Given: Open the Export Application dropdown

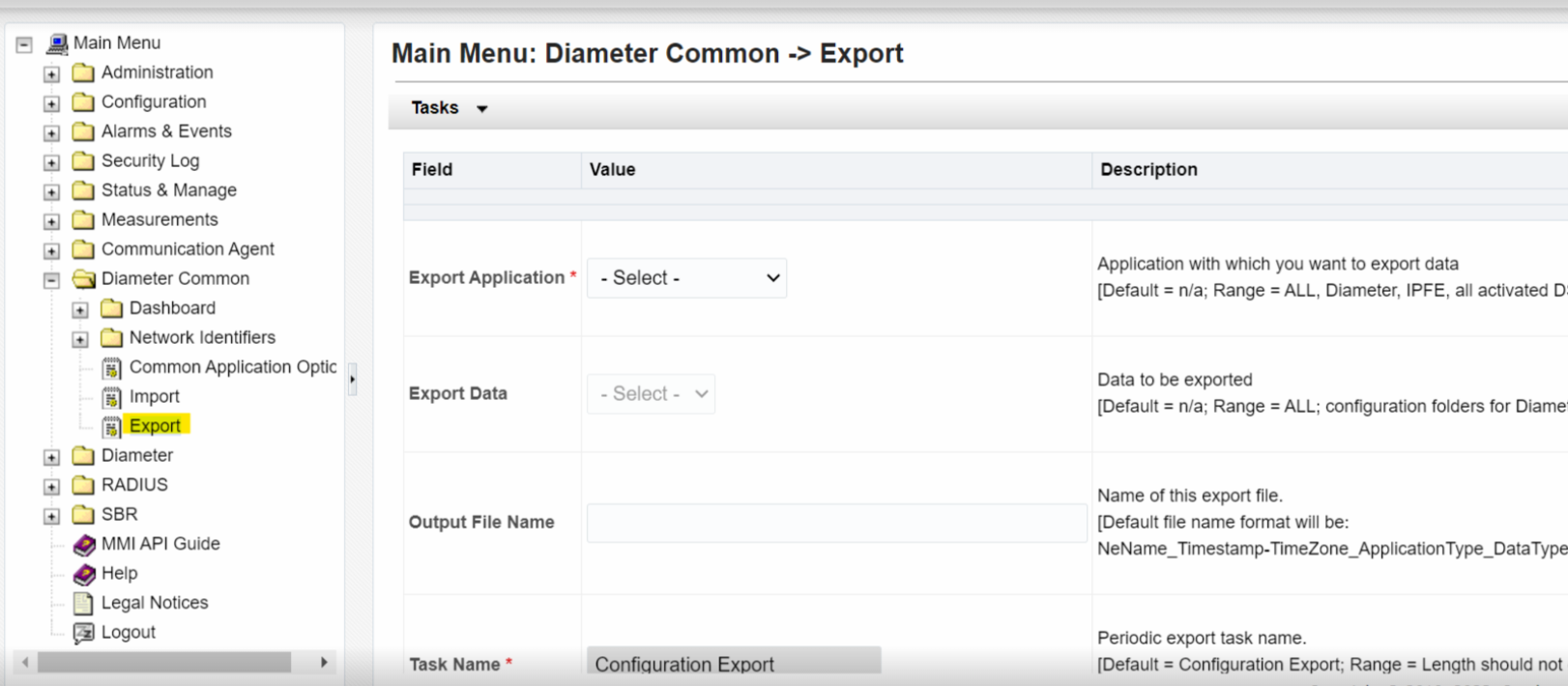Looking at the screenshot, I should click(686, 278).
